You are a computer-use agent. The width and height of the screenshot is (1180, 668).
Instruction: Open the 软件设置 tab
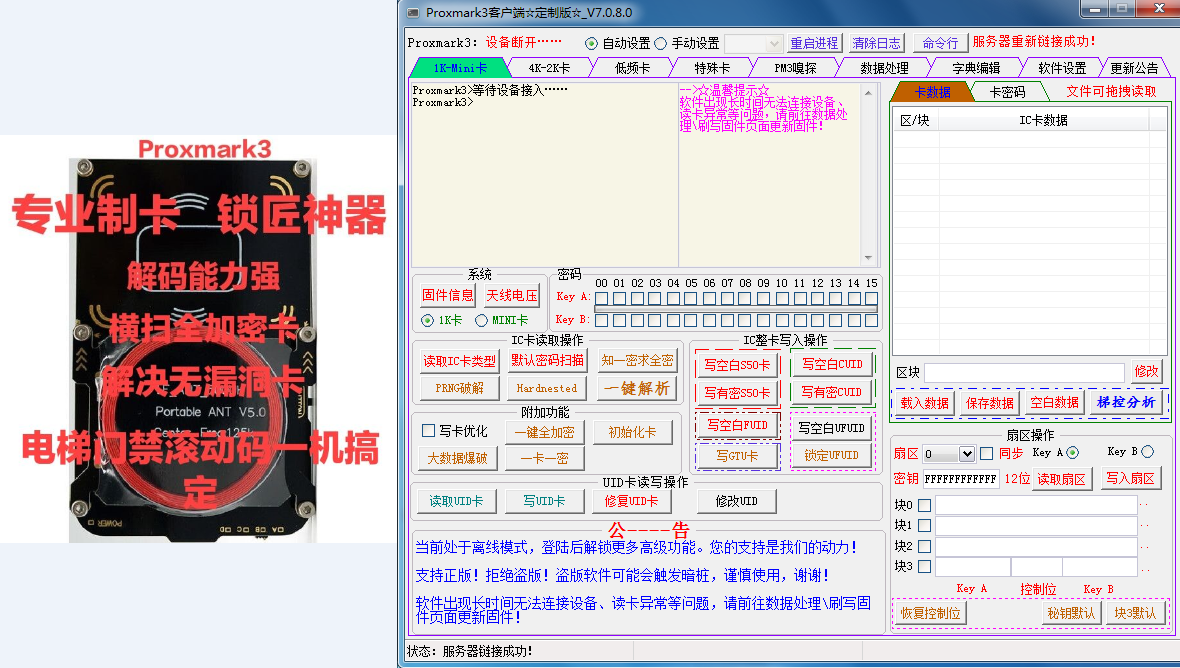(1062, 68)
